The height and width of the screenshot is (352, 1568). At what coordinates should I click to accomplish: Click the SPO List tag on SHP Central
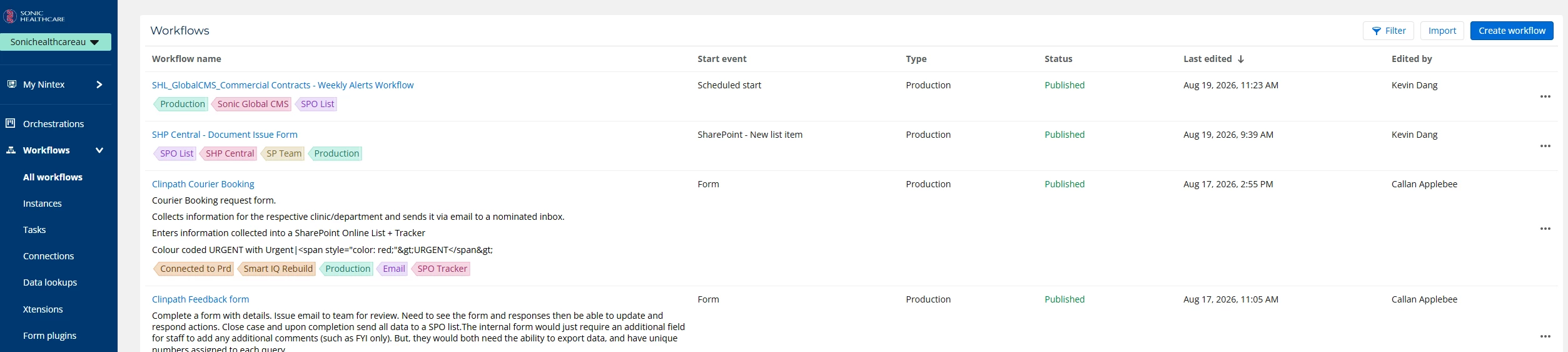[175, 153]
